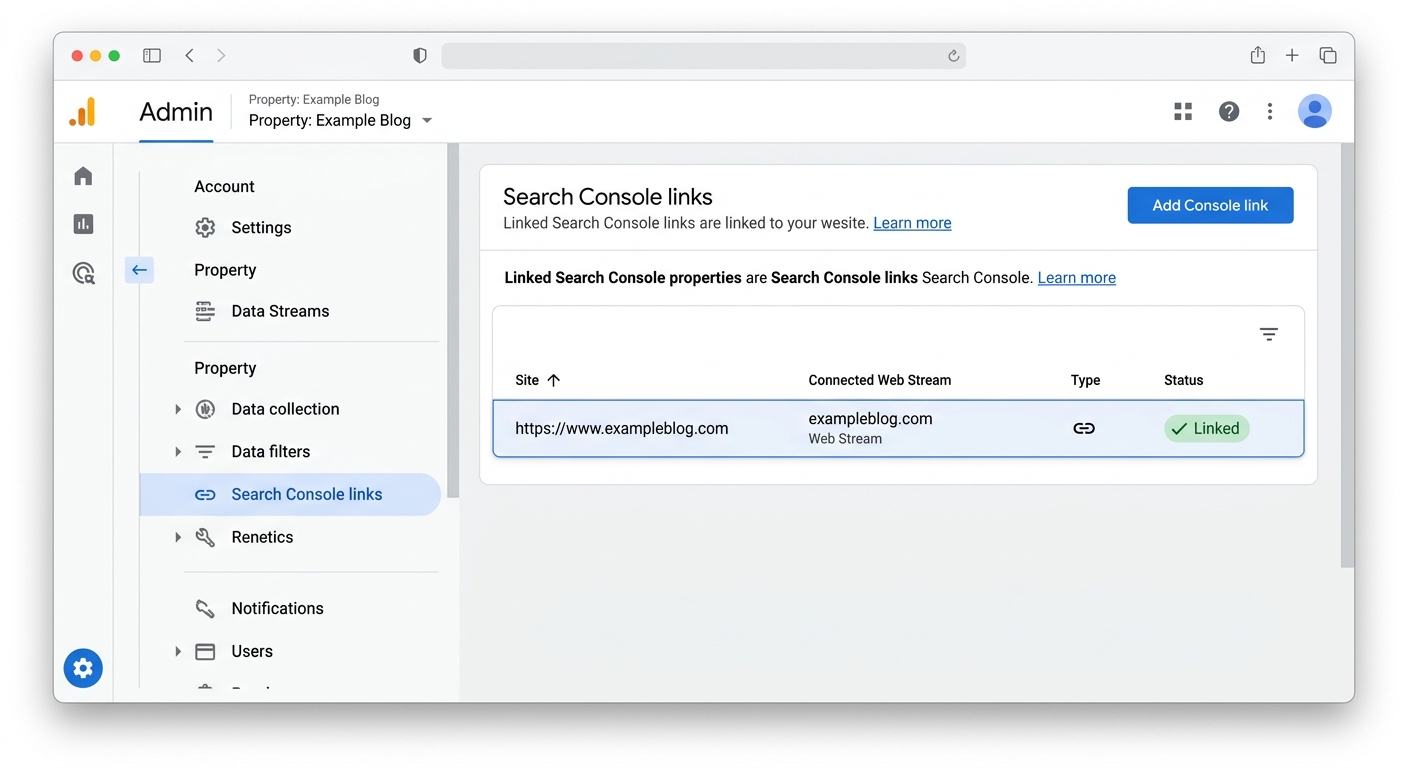Click the exampleblog.com web stream cell

pyautogui.click(x=870, y=428)
